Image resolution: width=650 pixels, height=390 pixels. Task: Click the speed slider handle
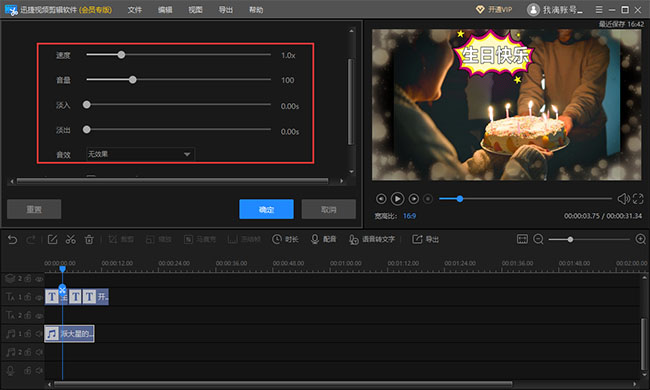121,55
